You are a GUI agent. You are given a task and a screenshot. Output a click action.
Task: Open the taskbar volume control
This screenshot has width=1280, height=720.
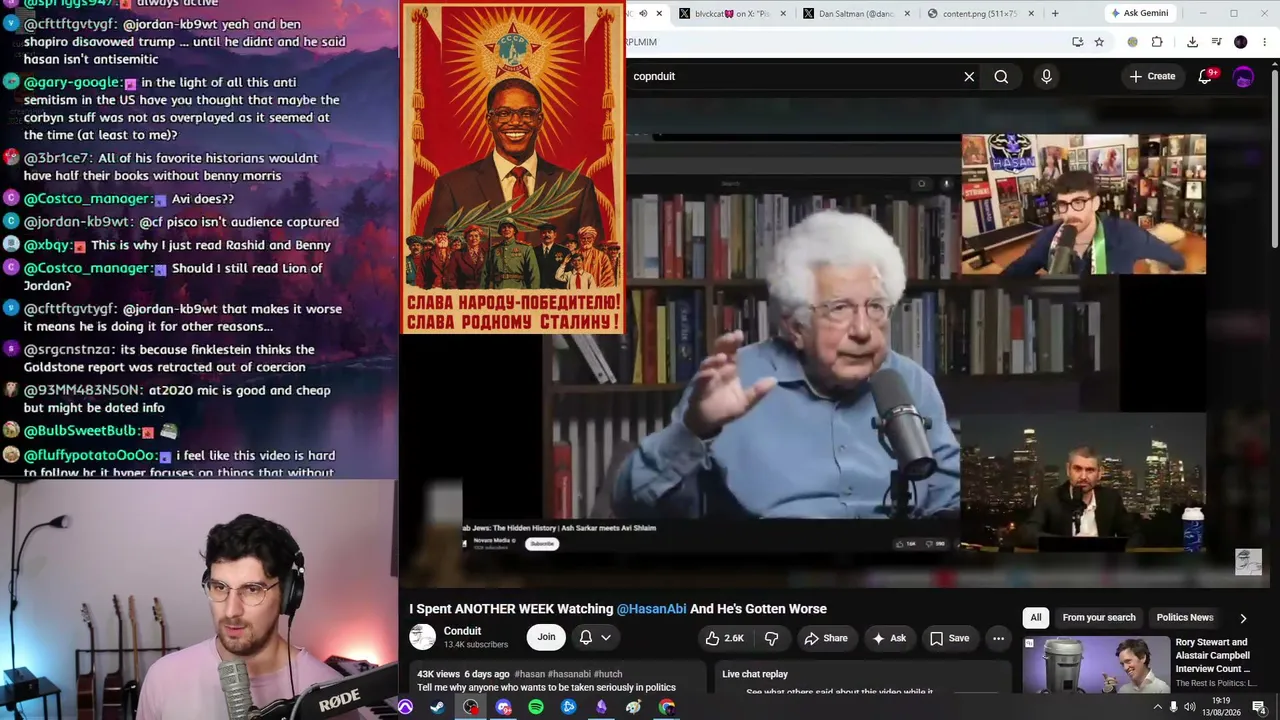[1191, 707]
